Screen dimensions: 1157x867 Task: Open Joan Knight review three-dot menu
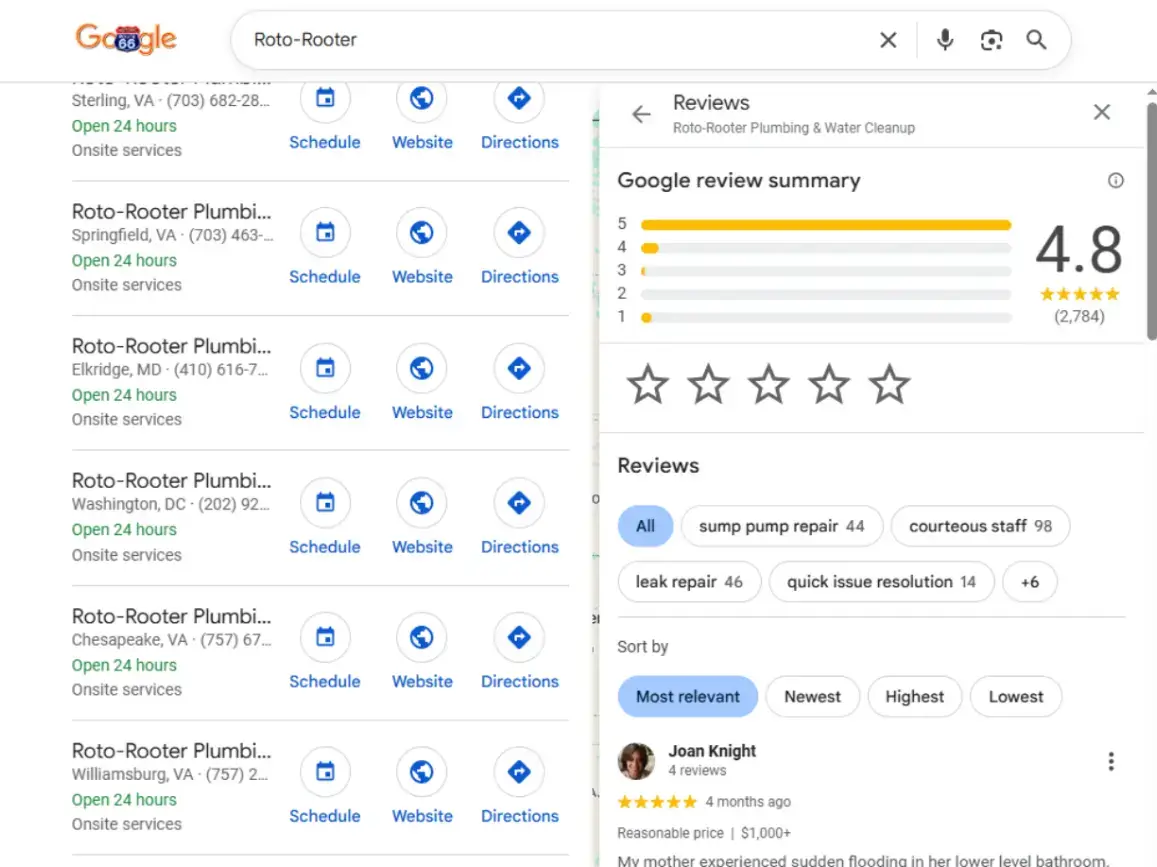(x=1111, y=761)
